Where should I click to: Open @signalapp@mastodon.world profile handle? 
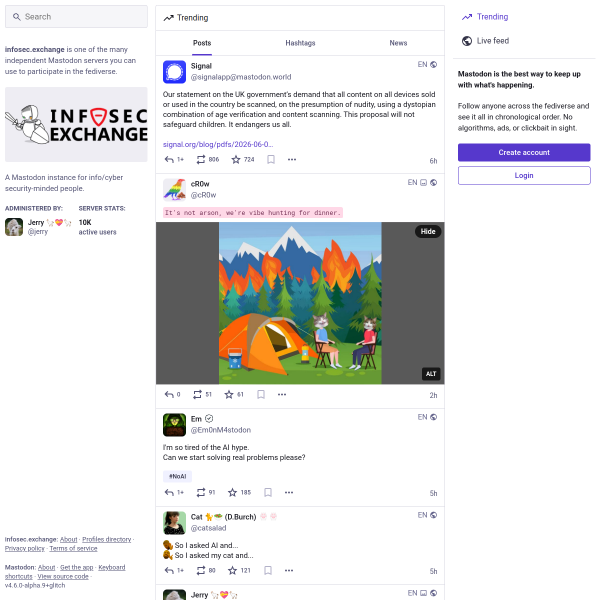tap(241, 77)
